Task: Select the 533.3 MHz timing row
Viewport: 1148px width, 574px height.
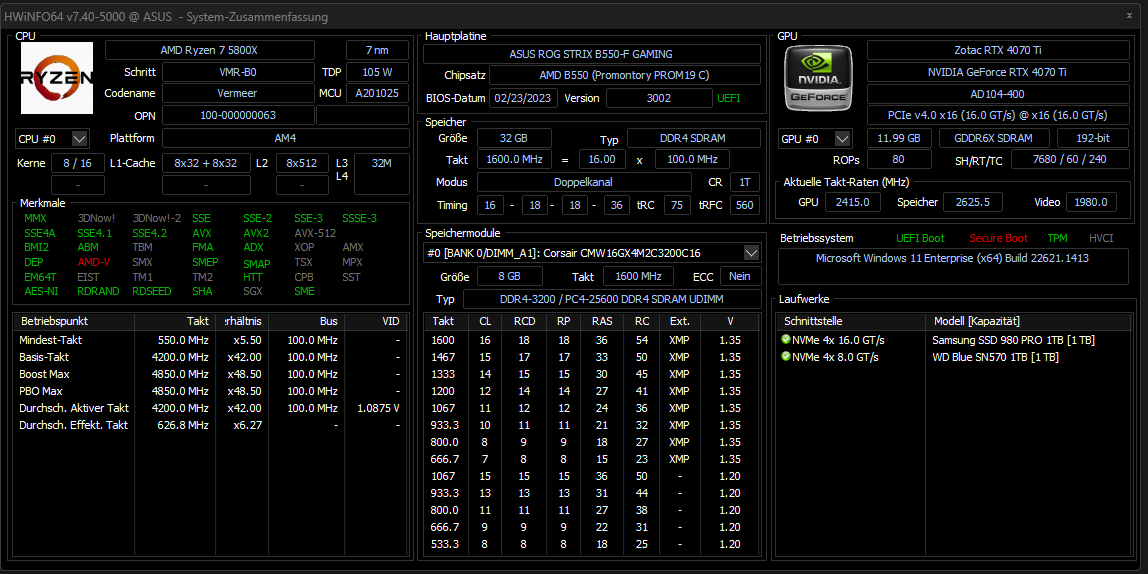Action: [594, 544]
